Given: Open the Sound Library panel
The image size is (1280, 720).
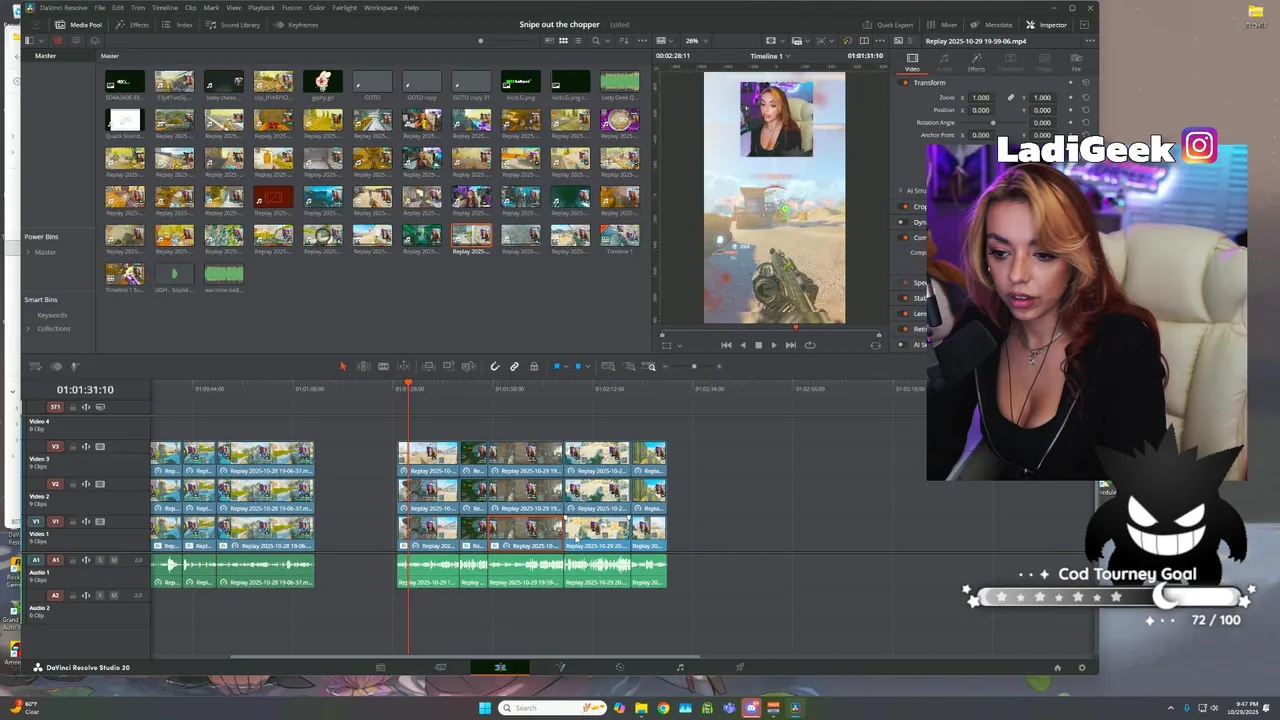Looking at the screenshot, I should coord(233,25).
